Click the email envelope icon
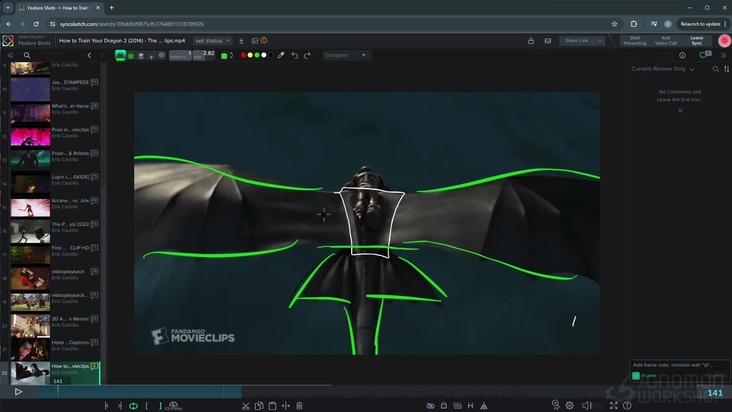Screen dimensions: 732x412 point(548,41)
